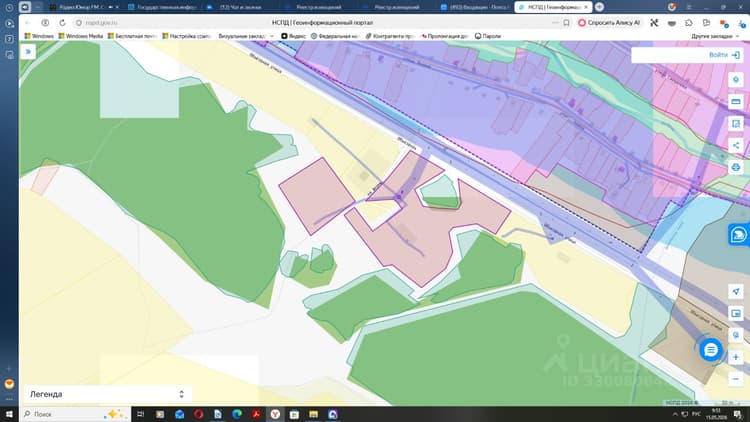Image resolution: width=750 pixels, height=422 pixels.
Task: Reload the page with refresh icon
Action: 62,22
